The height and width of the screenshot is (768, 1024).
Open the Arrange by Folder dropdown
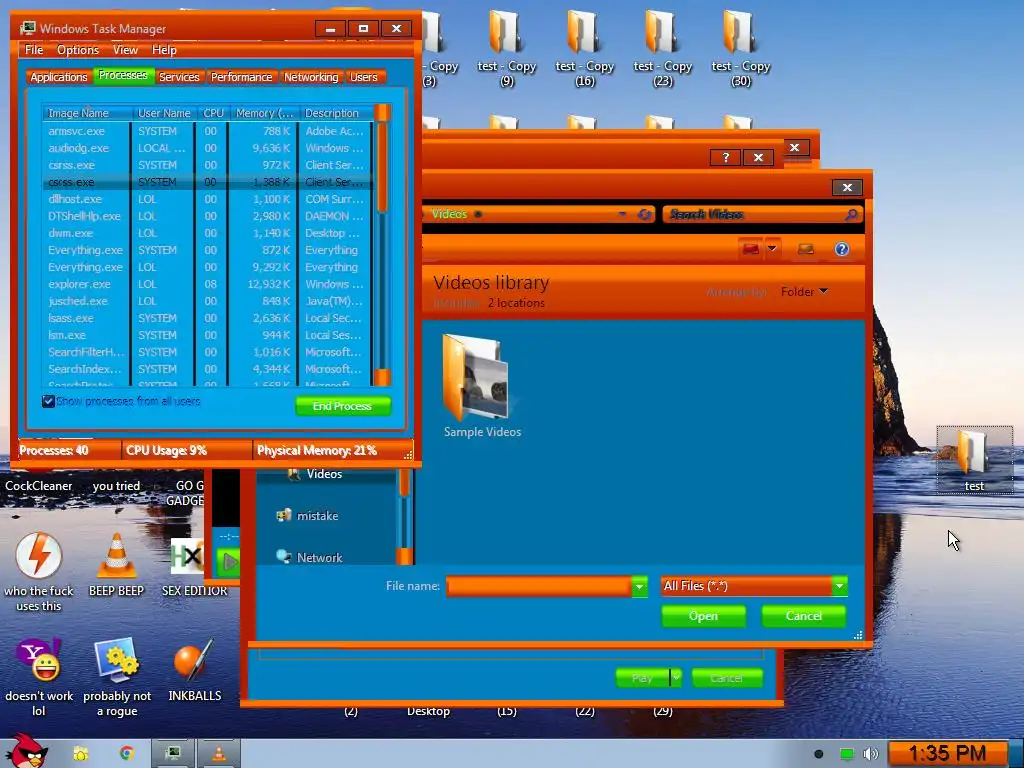(805, 292)
